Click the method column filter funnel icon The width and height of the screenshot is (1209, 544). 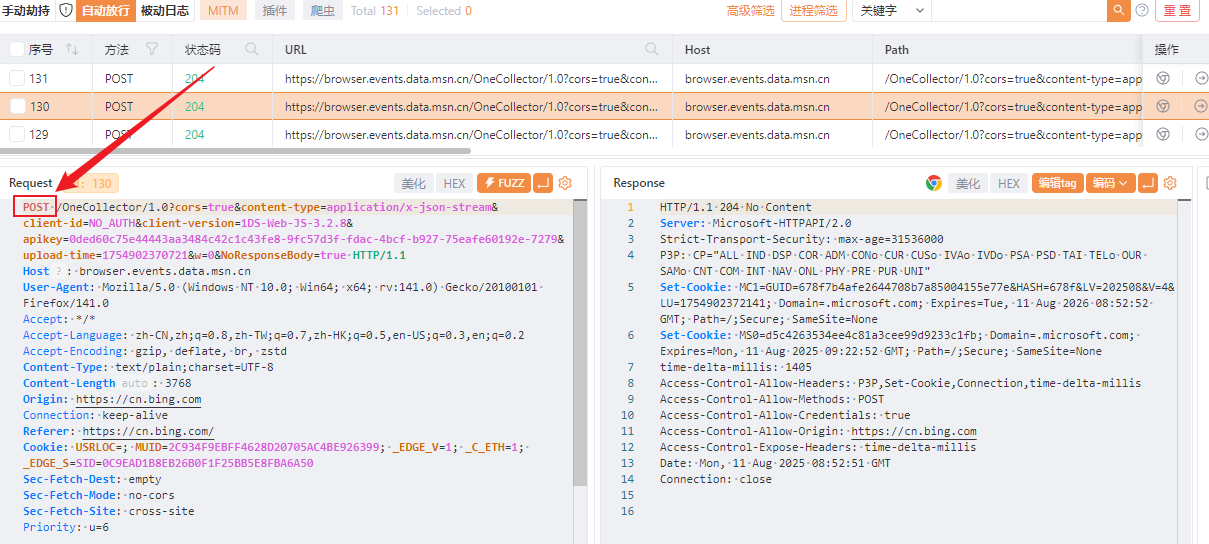pos(152,49)
